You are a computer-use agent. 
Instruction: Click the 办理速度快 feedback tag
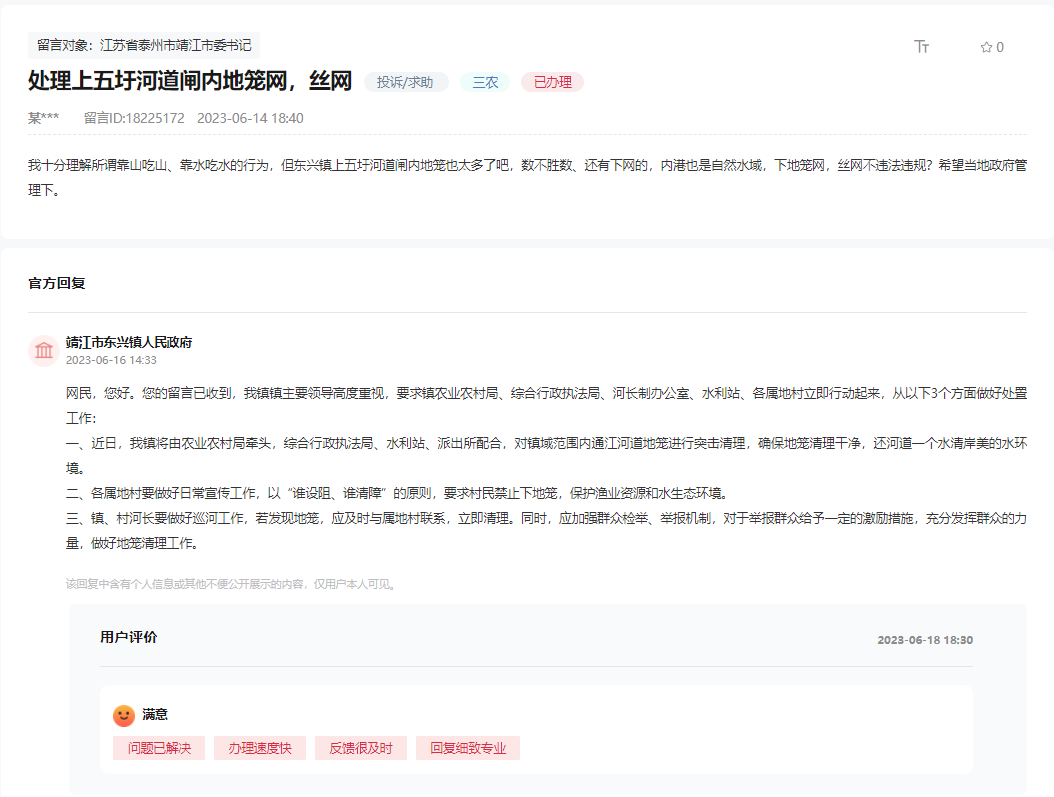(x=259, y=747)
